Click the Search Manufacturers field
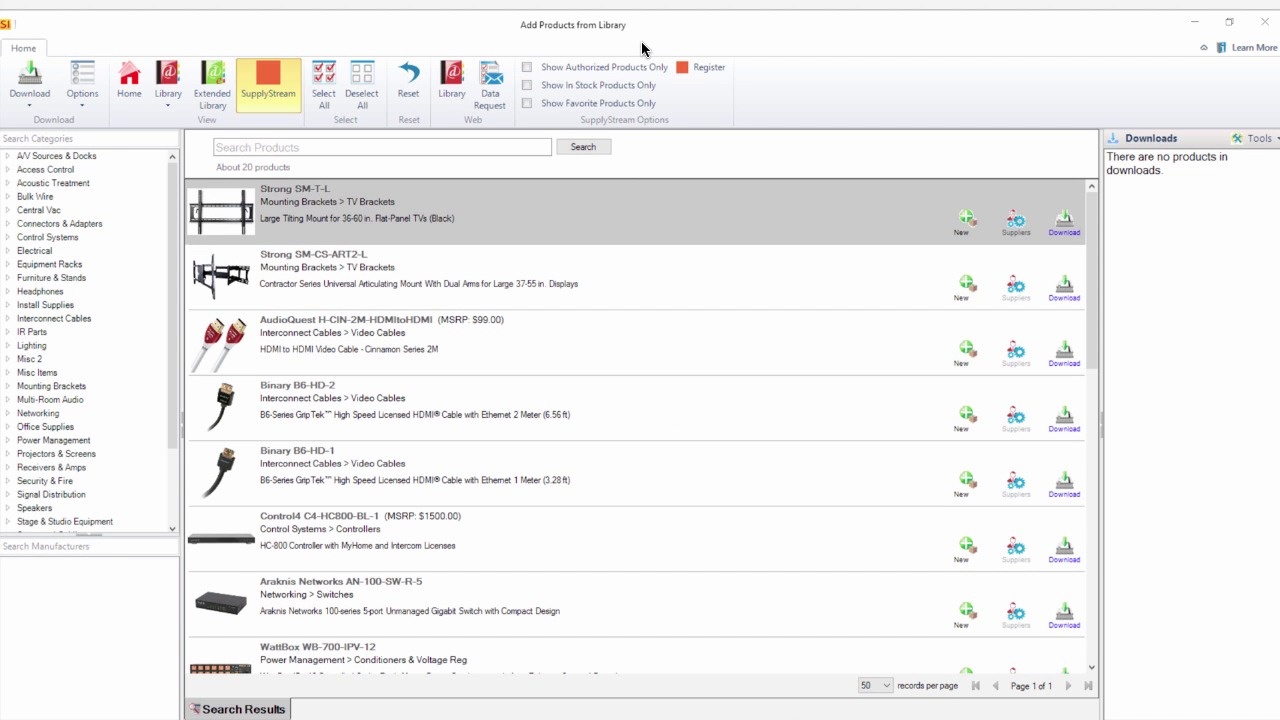This screenshot has width=1280, height=720. (90, 546)
